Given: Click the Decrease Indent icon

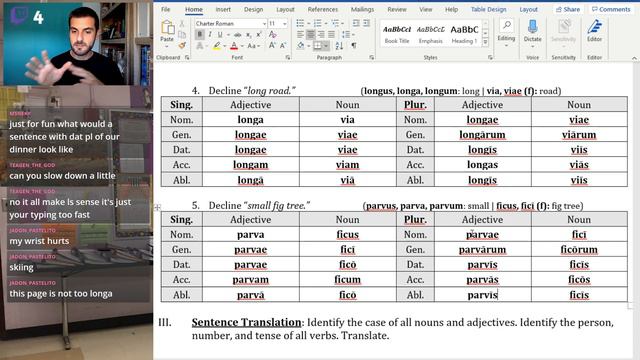Looking at the screenshot, I should [356, 23].
